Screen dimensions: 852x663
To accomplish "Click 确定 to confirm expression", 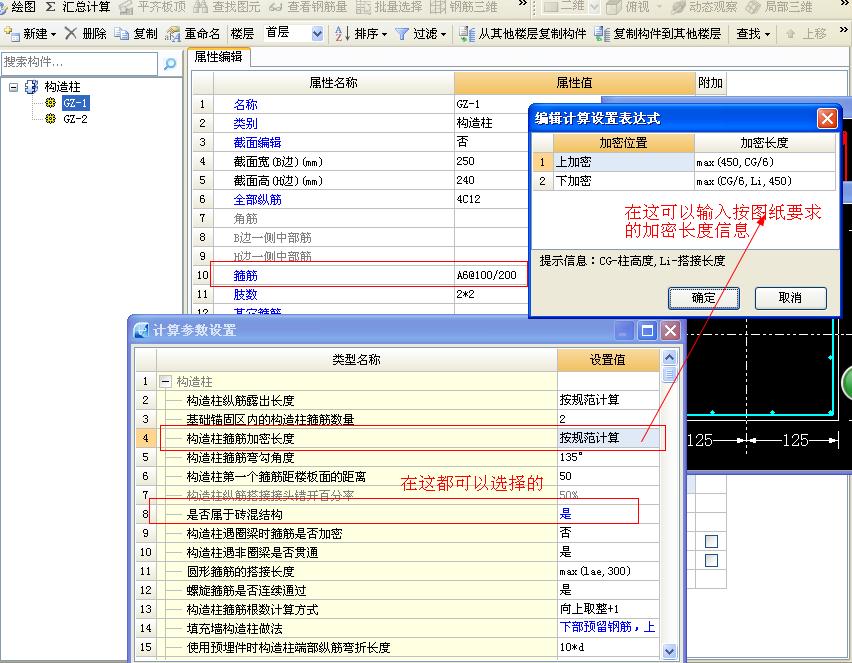I will click(x=704, y=298).
